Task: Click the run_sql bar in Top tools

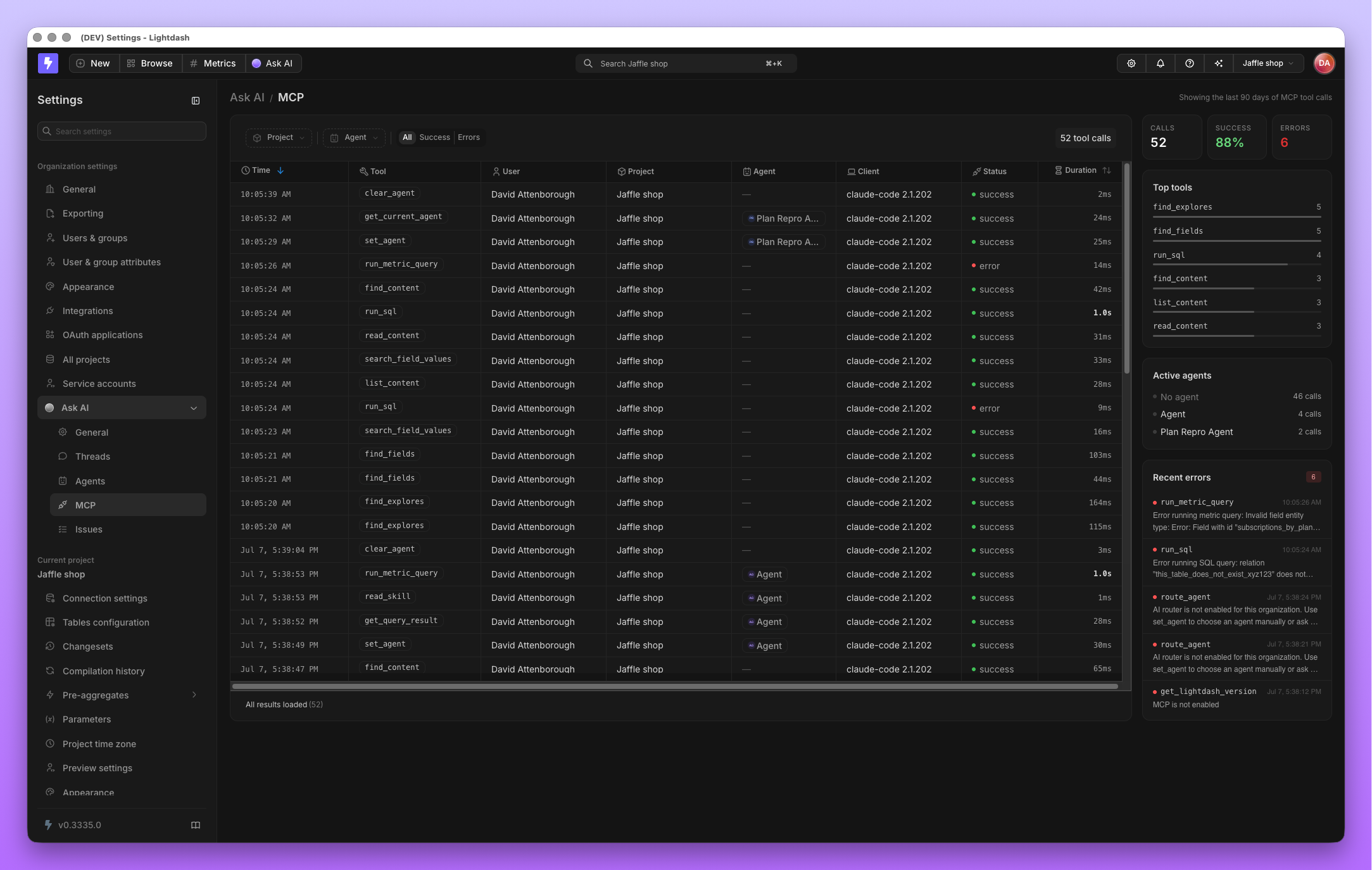Action: point(1237,265)
